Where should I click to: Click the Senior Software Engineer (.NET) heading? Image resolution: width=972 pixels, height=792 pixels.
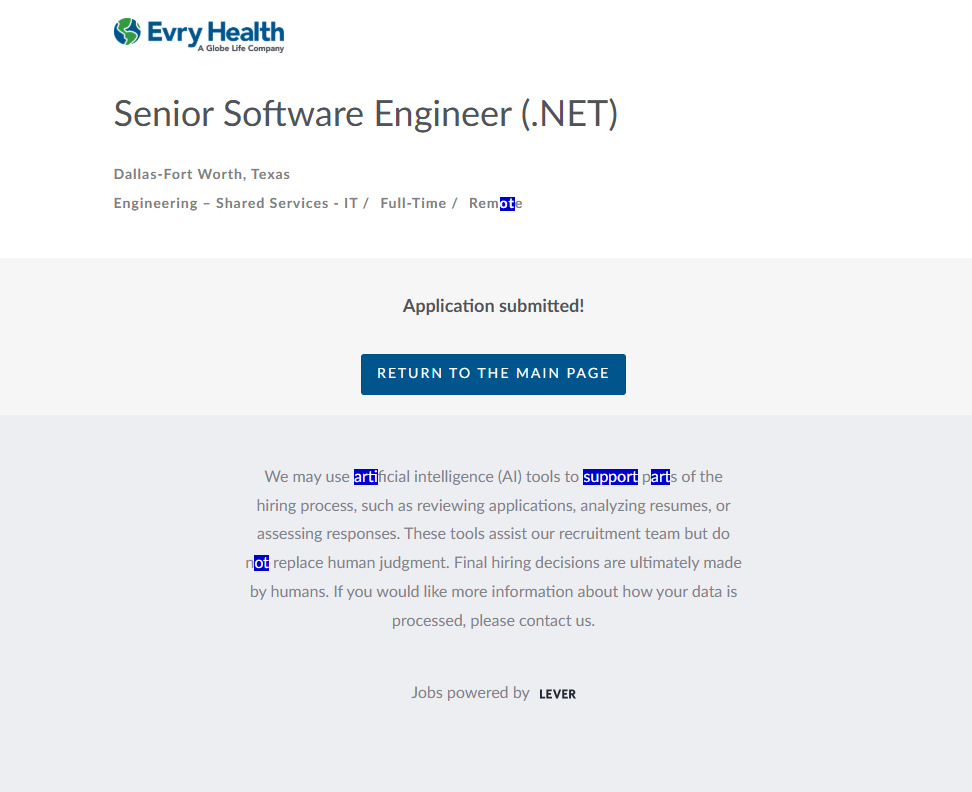pos(366,113)
